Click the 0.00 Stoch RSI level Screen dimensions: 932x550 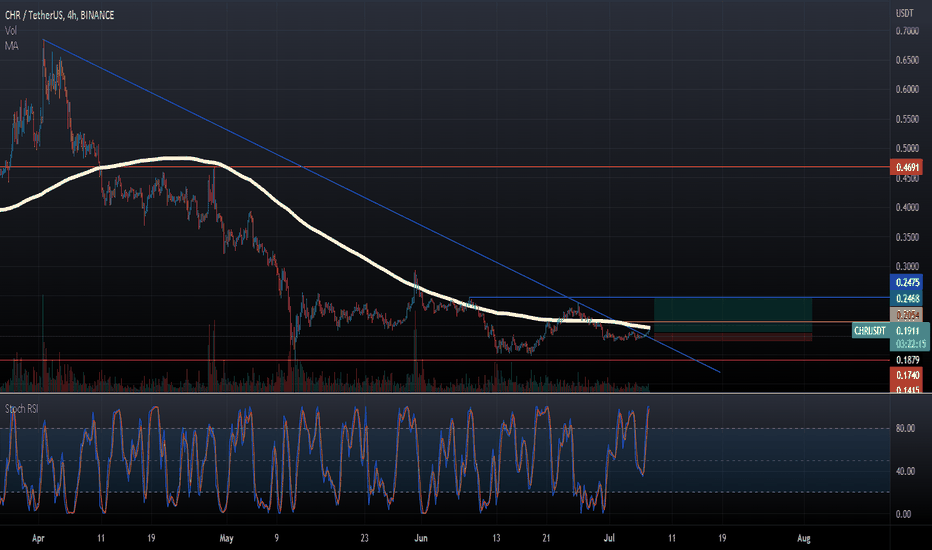click(x=903, y=514)
